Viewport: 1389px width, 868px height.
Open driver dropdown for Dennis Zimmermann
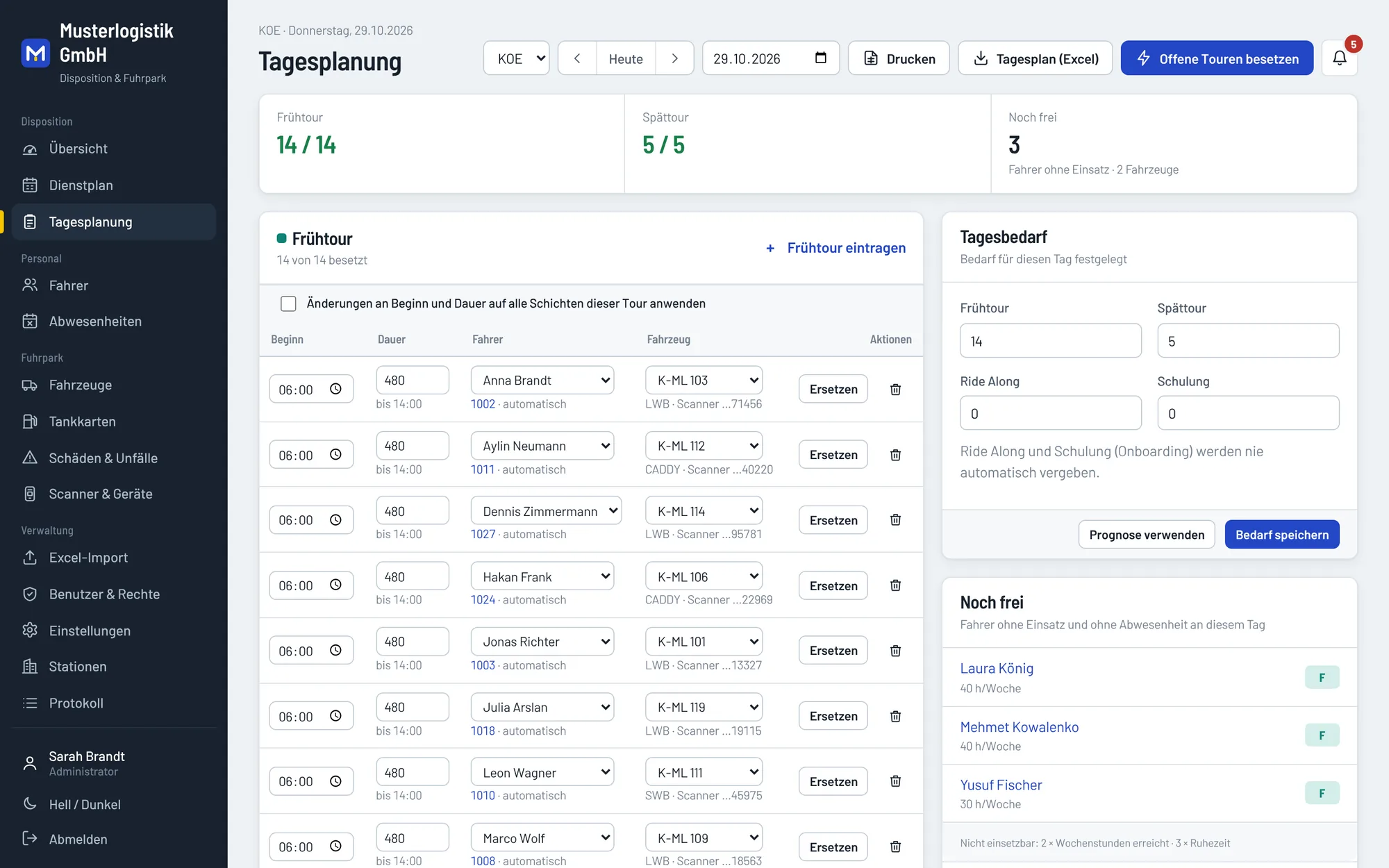pyautogui.click(x=546, y=511)
